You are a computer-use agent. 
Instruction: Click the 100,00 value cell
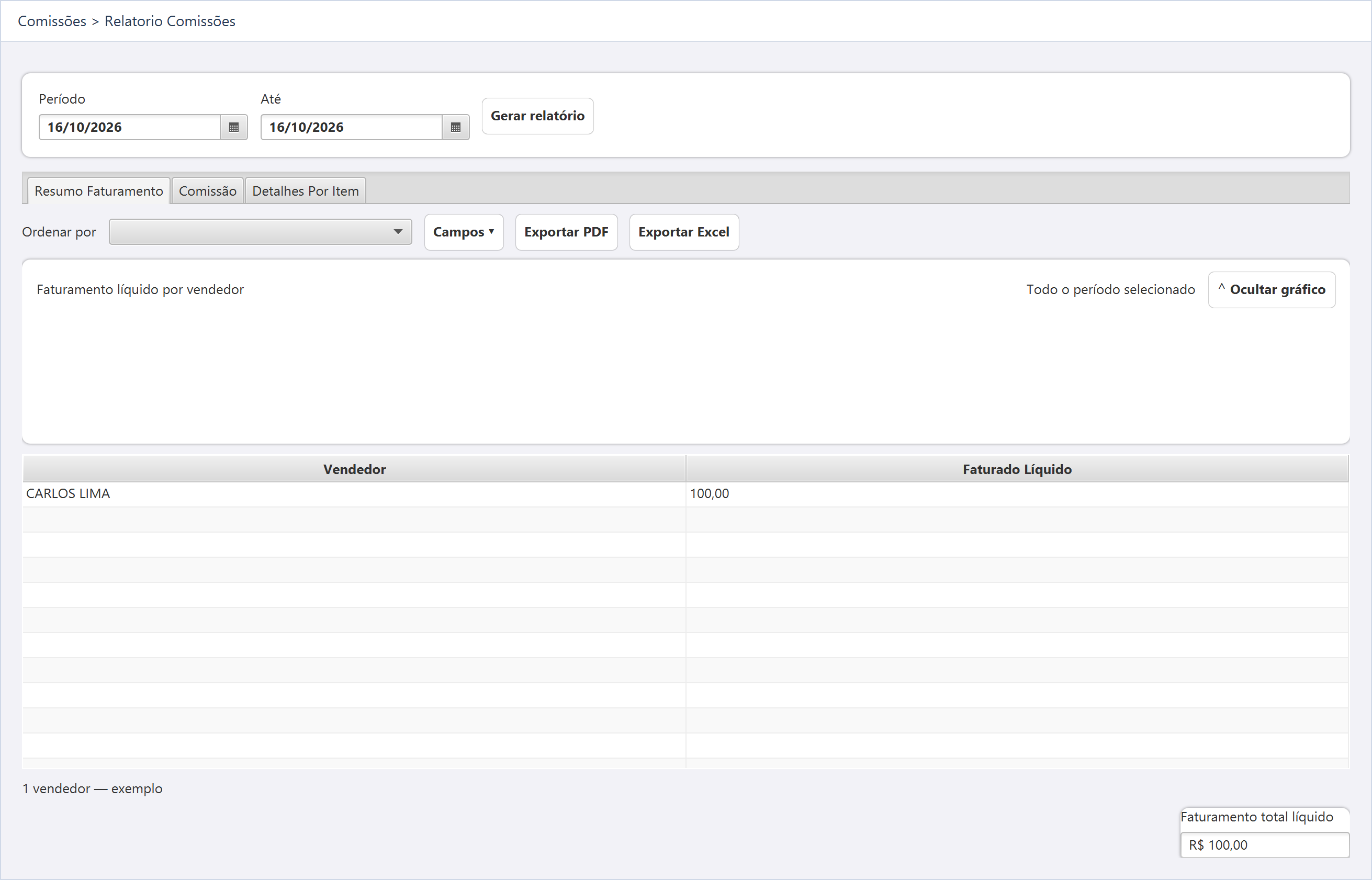coord(1017,494)
